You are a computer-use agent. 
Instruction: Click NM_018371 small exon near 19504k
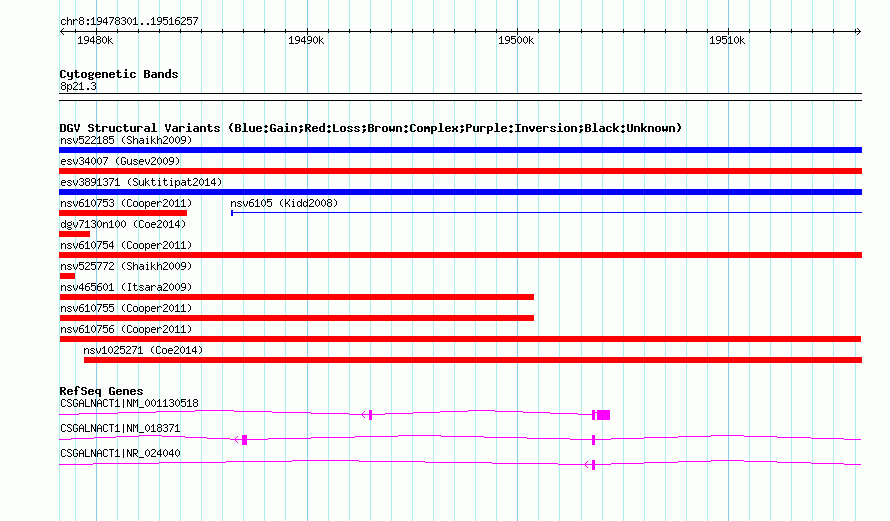[x=594, y=440]
